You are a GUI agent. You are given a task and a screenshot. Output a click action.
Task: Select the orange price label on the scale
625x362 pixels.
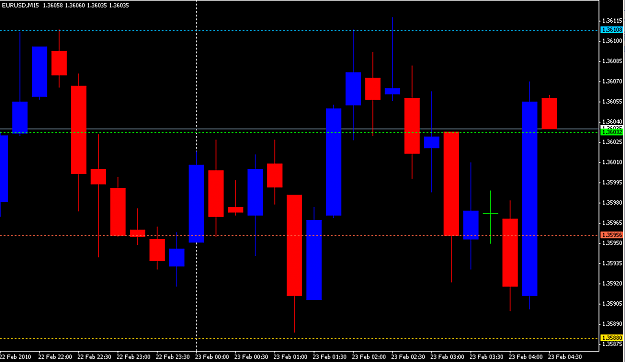(x=612, y=235)
